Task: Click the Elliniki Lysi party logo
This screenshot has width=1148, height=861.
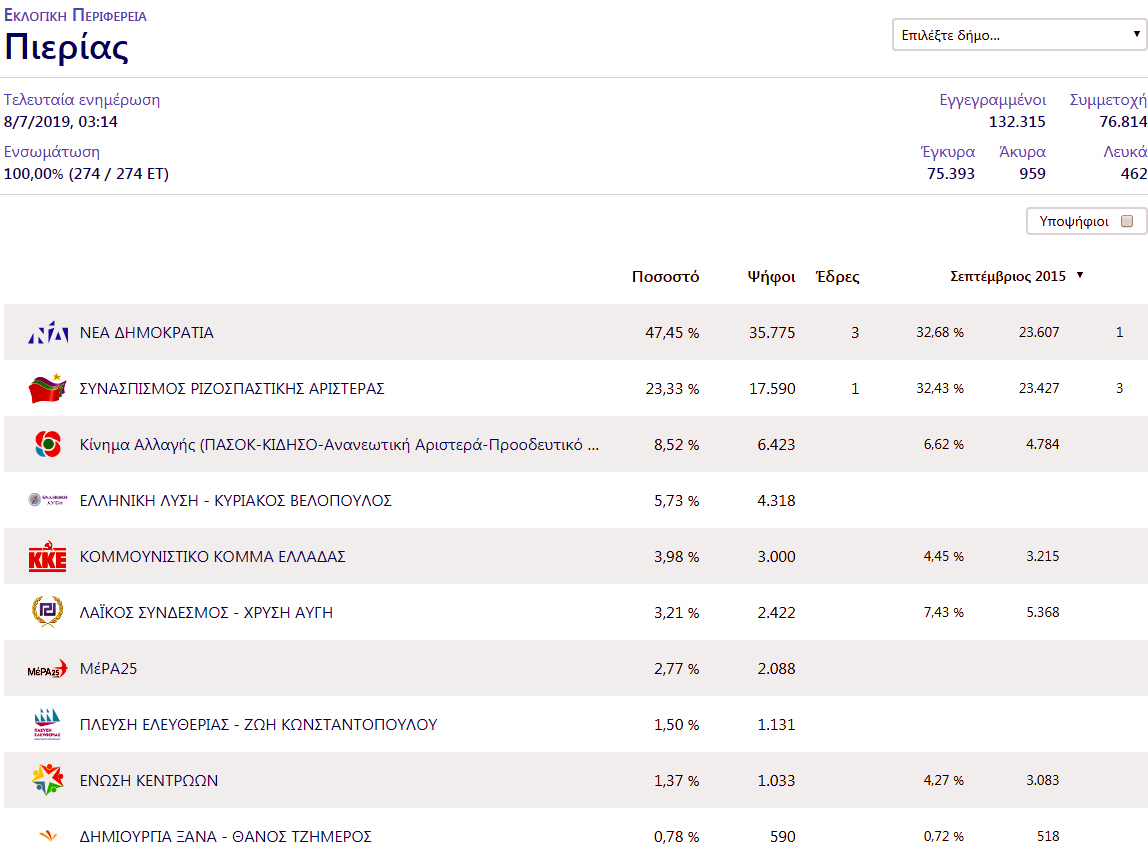Action: pos(48,500)
